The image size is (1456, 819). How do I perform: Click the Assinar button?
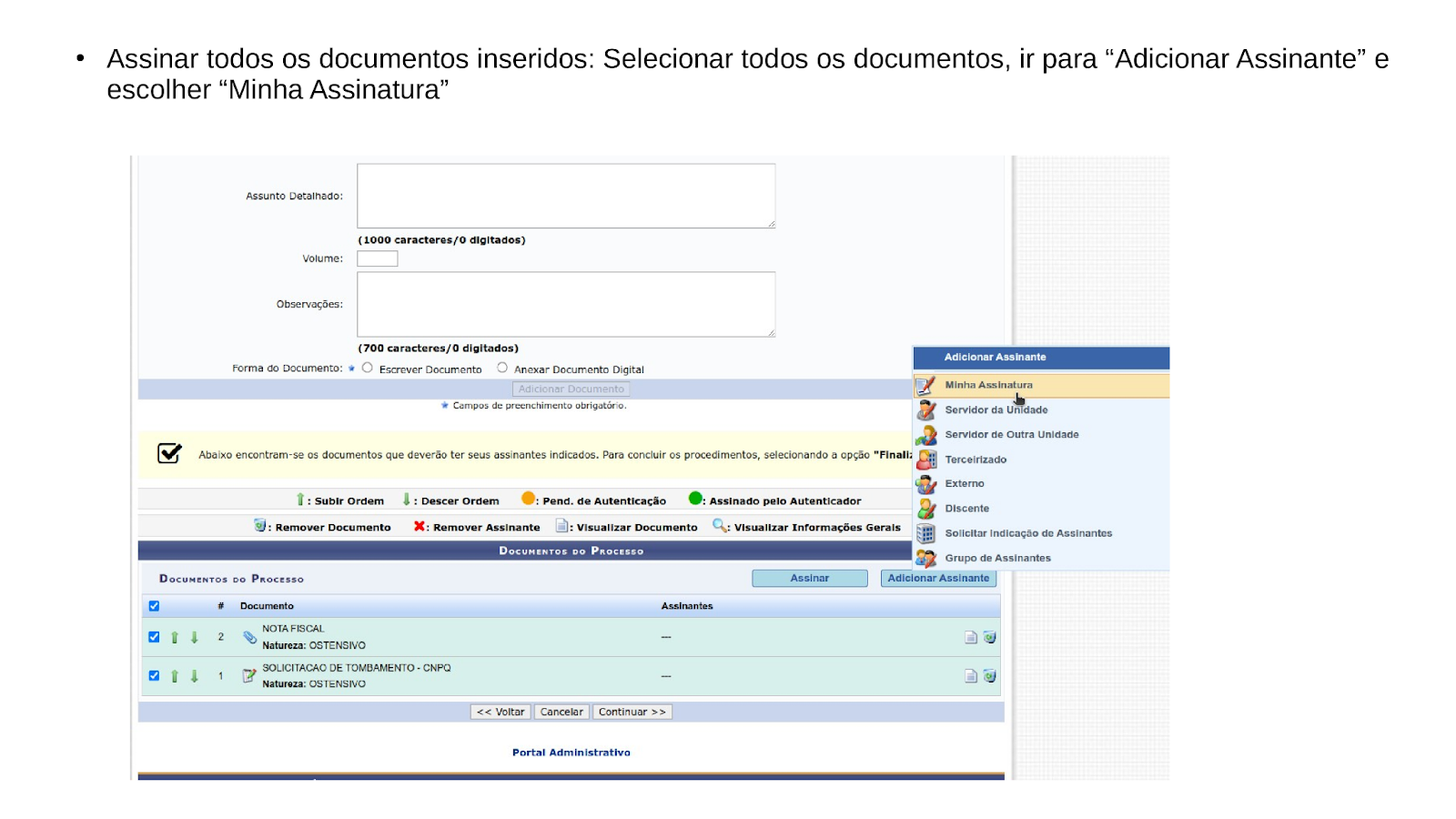tap(810, 579)
